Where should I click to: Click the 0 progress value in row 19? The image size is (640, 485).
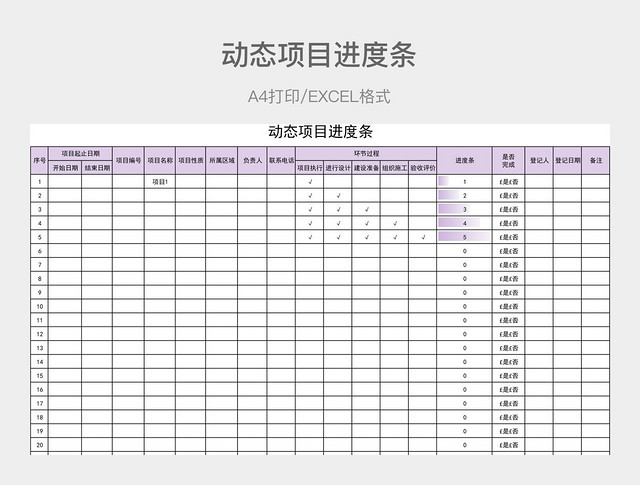(464, 431)
